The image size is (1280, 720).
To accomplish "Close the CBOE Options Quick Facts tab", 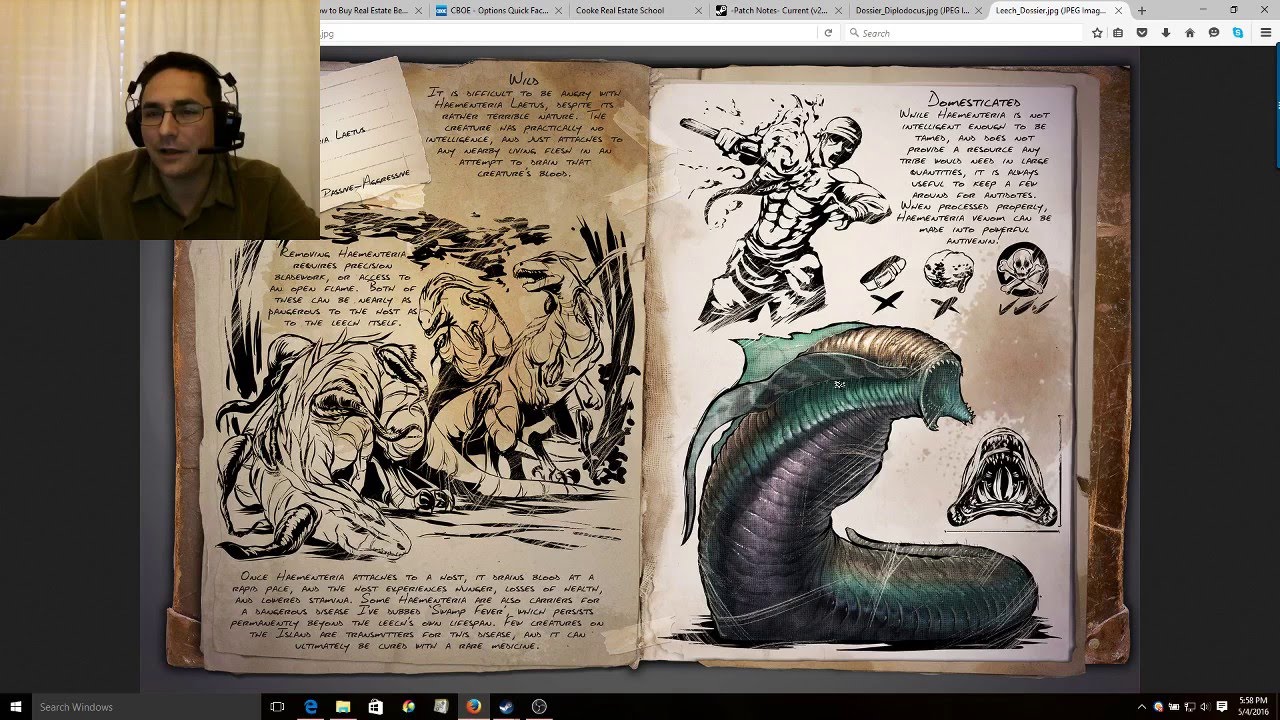I will [560, 10].
